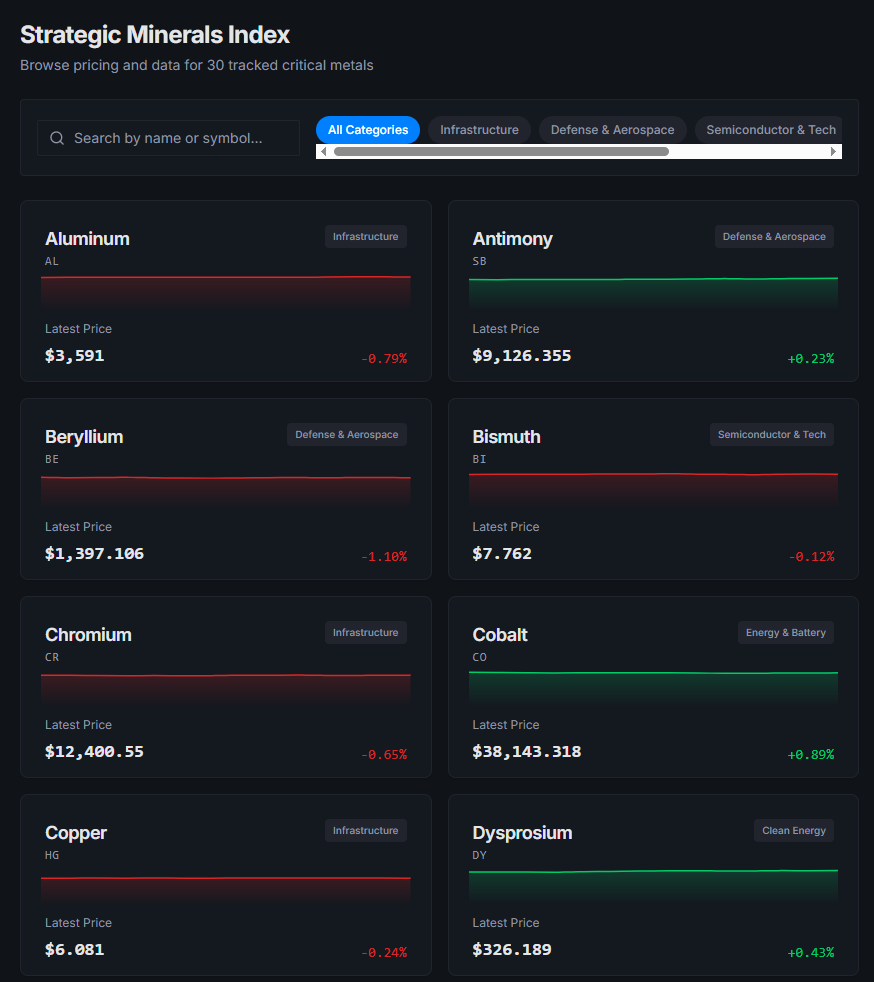Click the search magnifier icon

(x=57, y=138)
